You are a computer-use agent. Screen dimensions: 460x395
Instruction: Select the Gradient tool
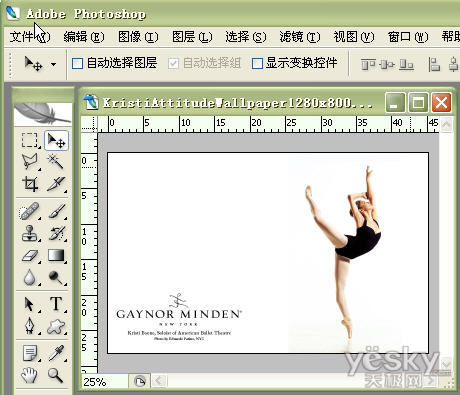56,255
